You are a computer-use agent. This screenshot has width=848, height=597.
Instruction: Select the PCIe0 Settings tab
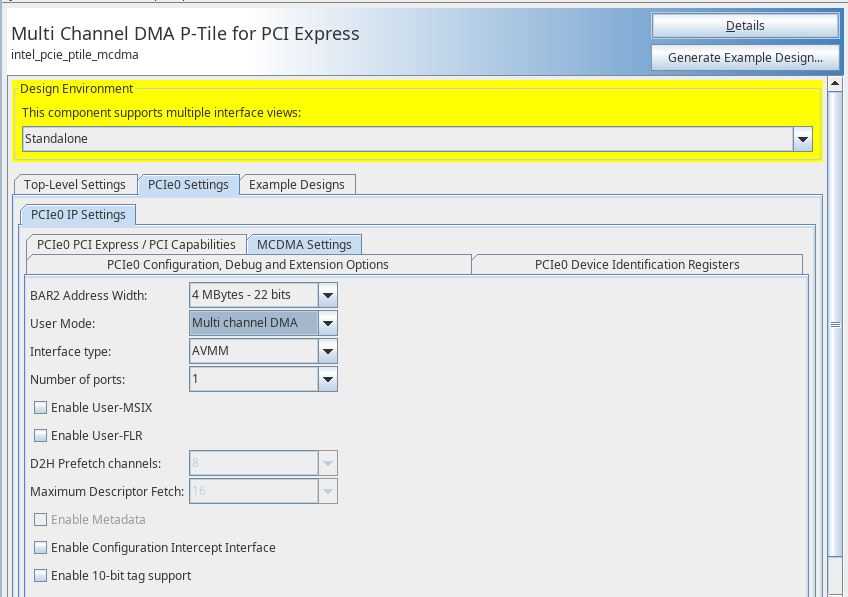[x=188, y=185]
